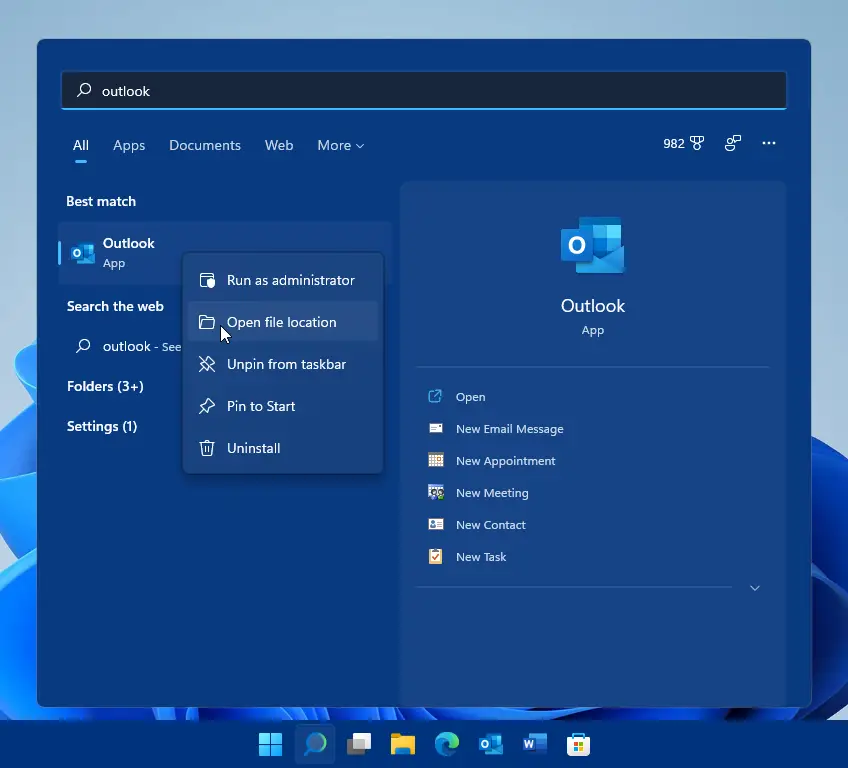The height and width of the screenshot is (768, 848).
Task: Click the Windows Start button in taskbar
Action: 270,744
